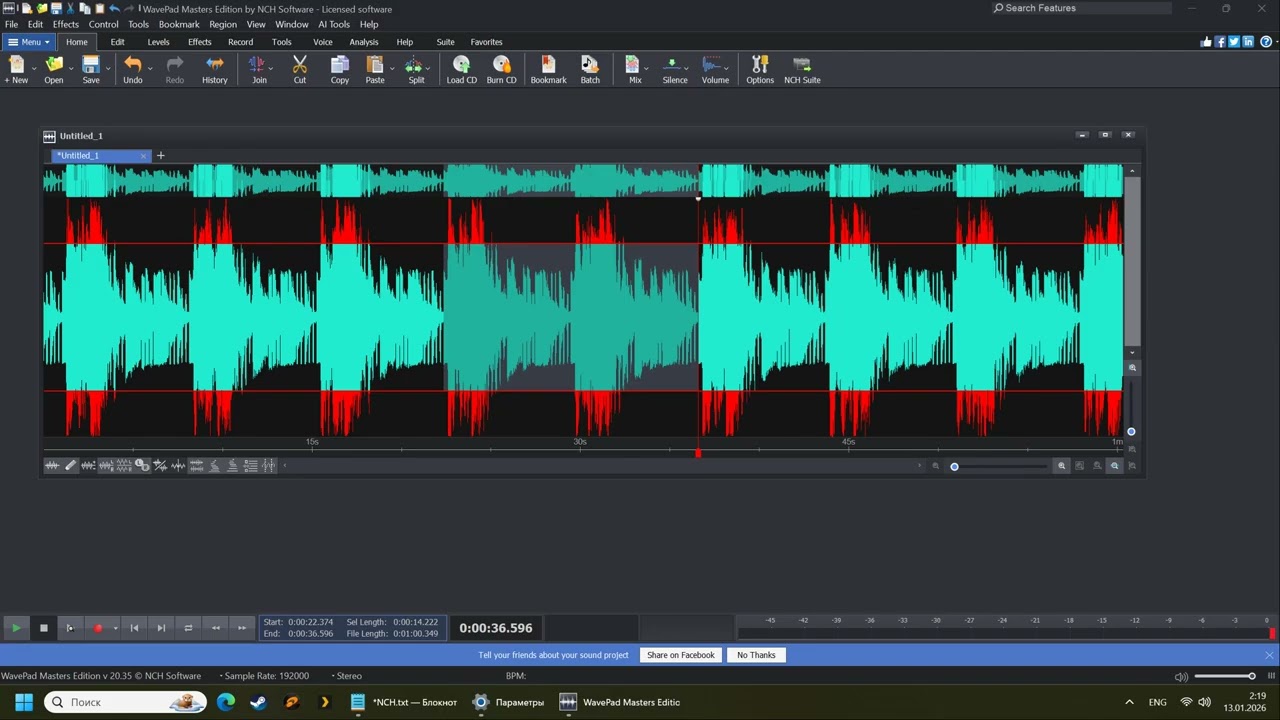Expand the Open button dropdown arrow
Viewport: 1280px width, 720px height.
(71, 68)
